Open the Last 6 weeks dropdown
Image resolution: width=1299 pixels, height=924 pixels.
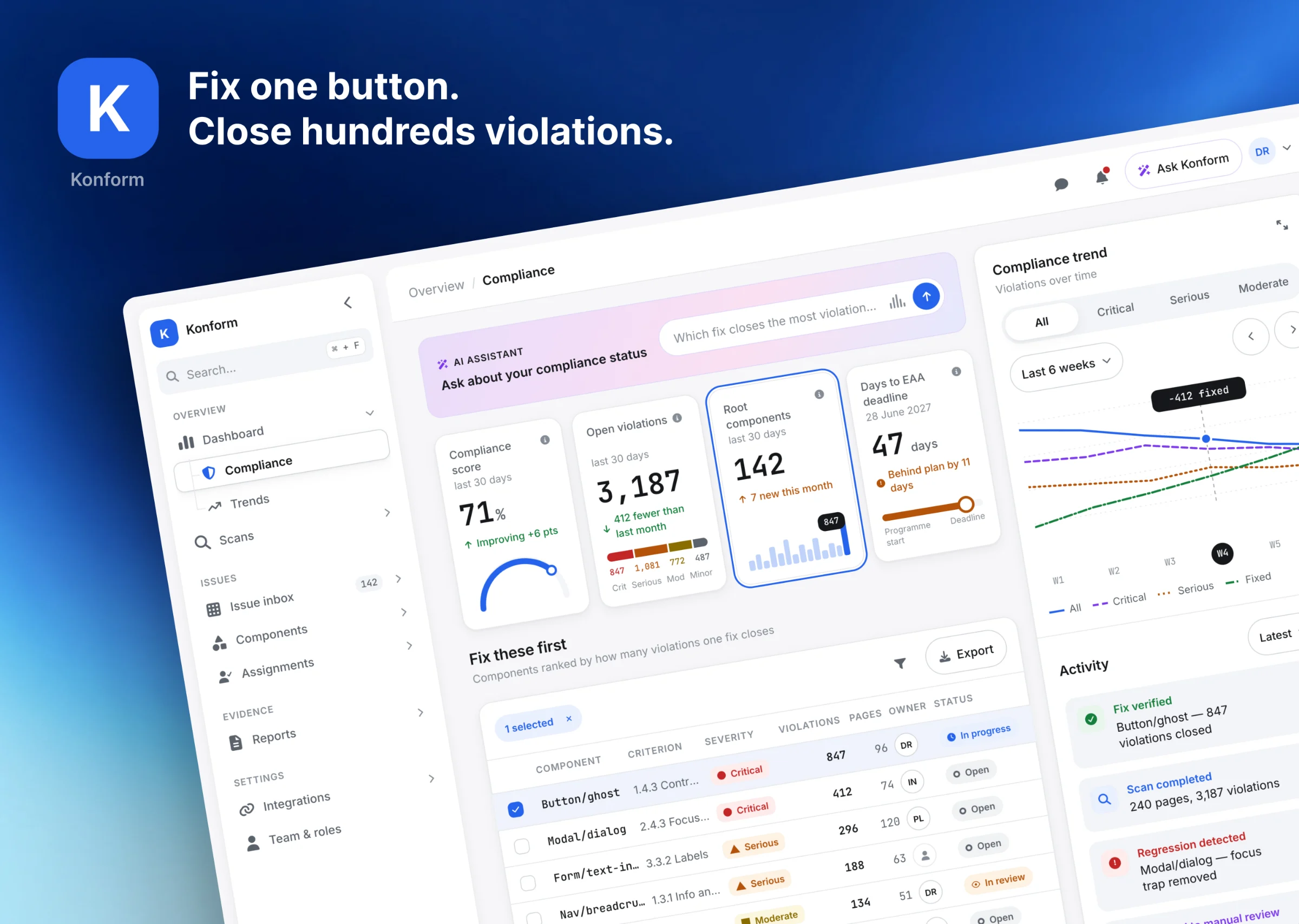1066,368
